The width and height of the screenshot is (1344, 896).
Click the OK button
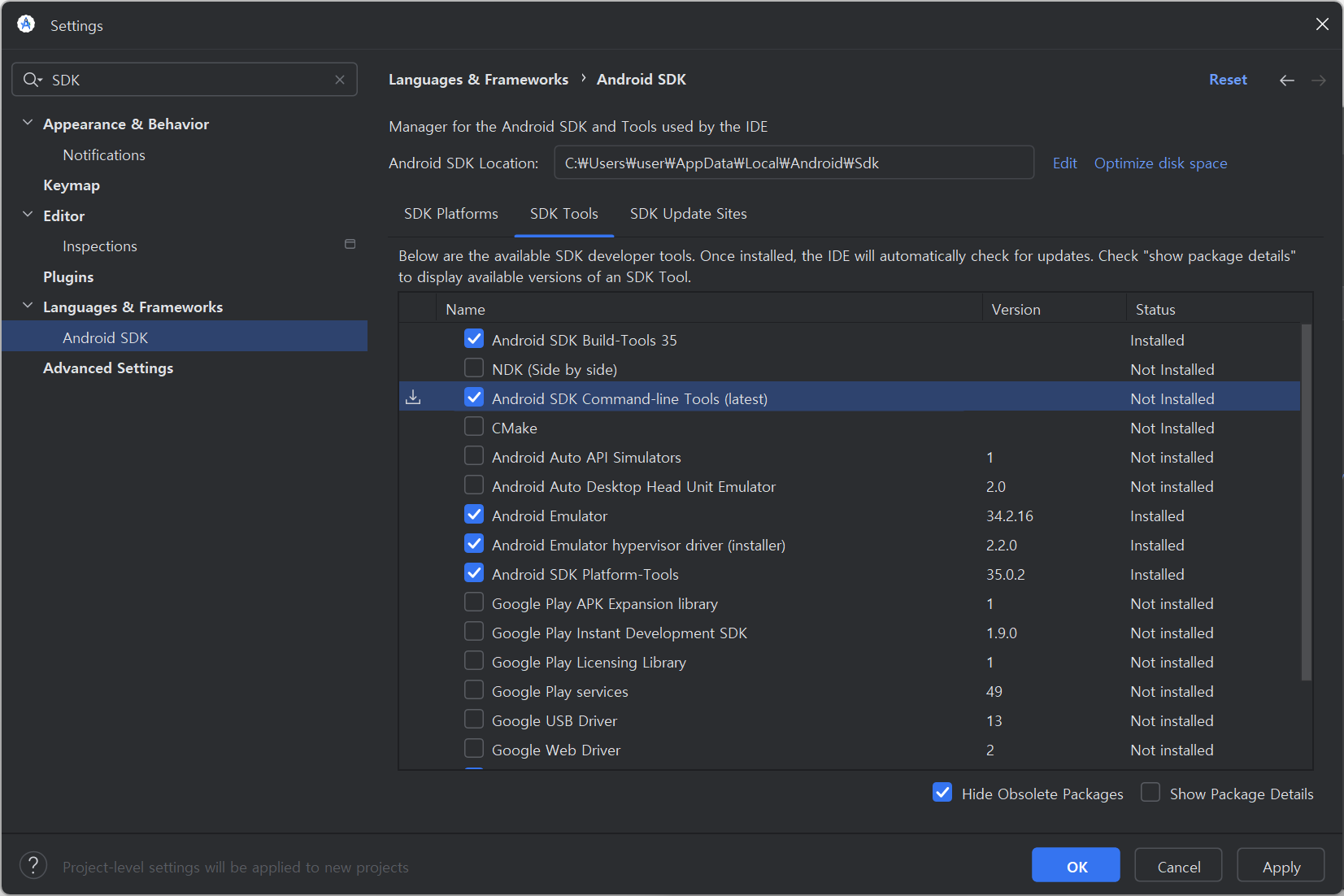1076,865
